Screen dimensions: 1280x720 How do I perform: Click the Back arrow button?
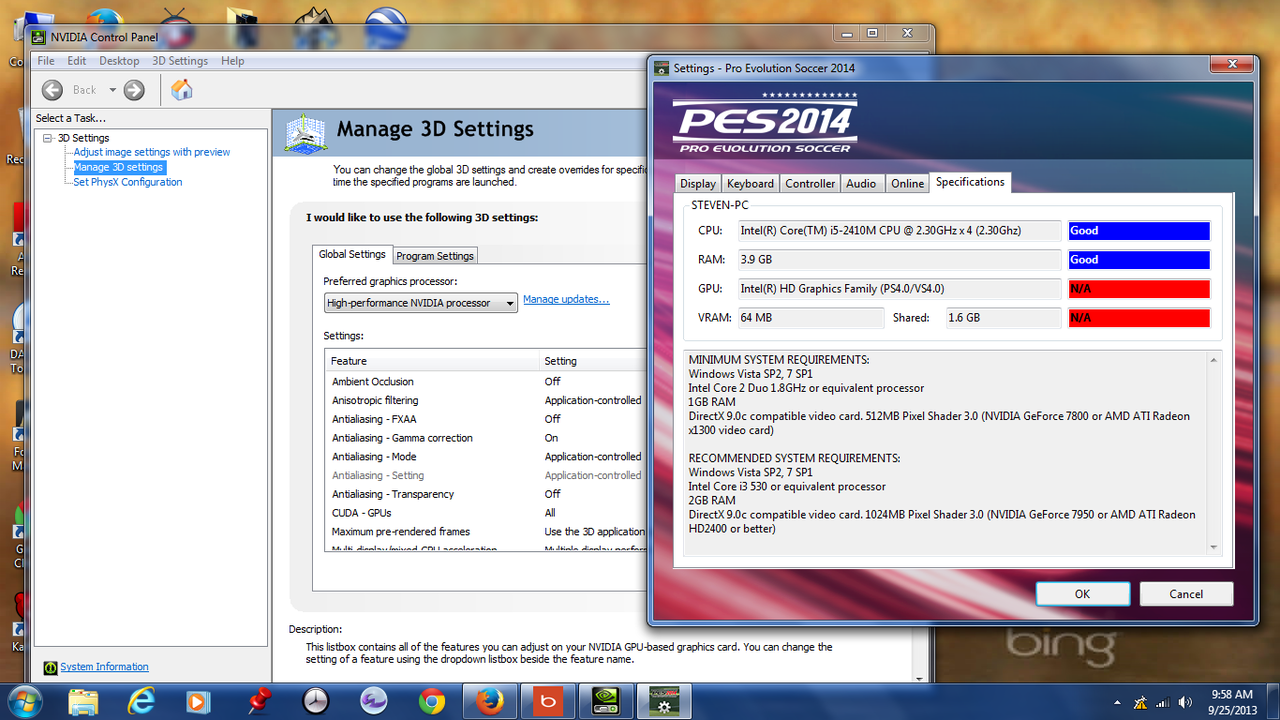[53, 90]
